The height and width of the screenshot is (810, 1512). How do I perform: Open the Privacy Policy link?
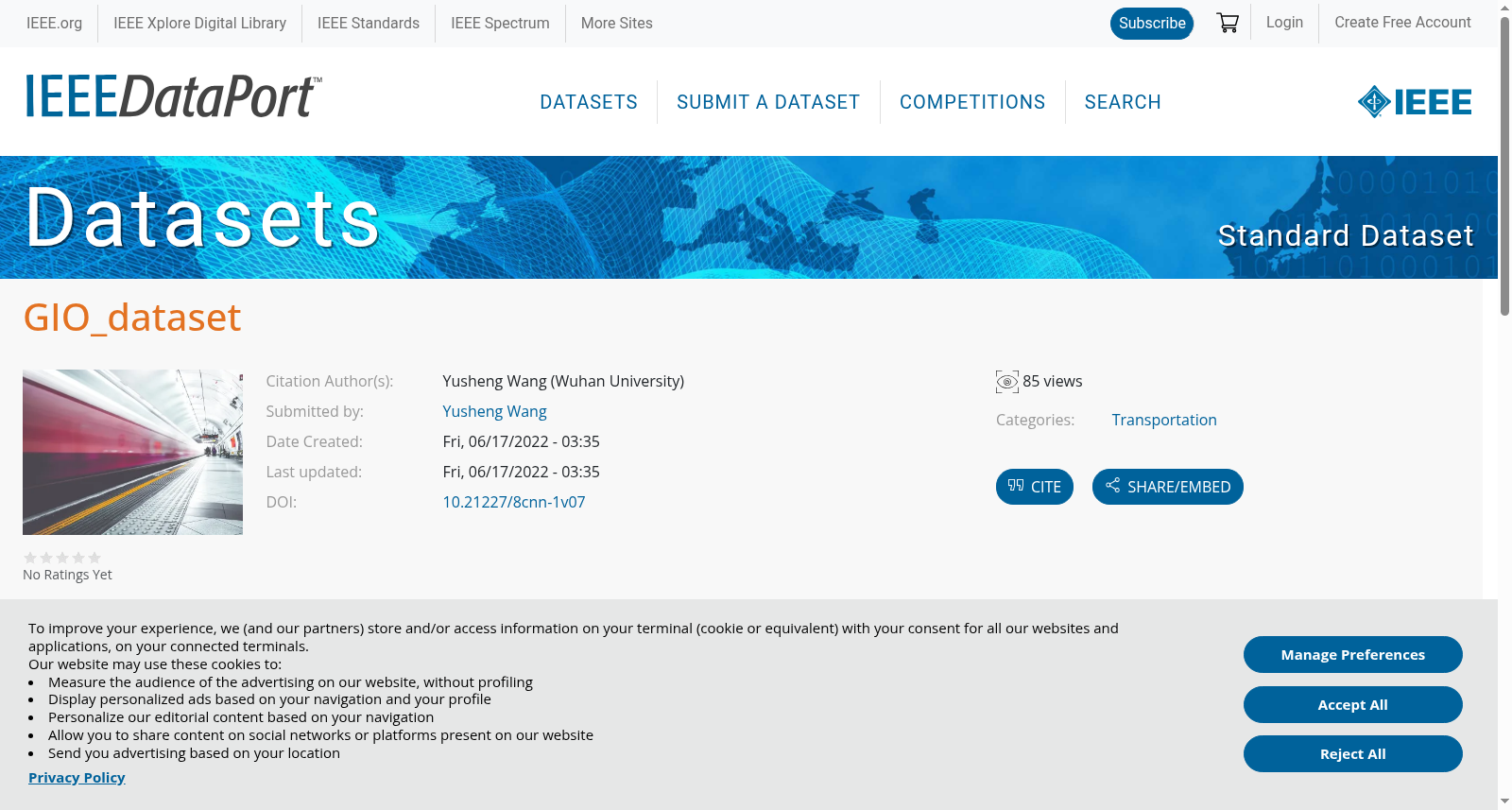click(77, 778)
